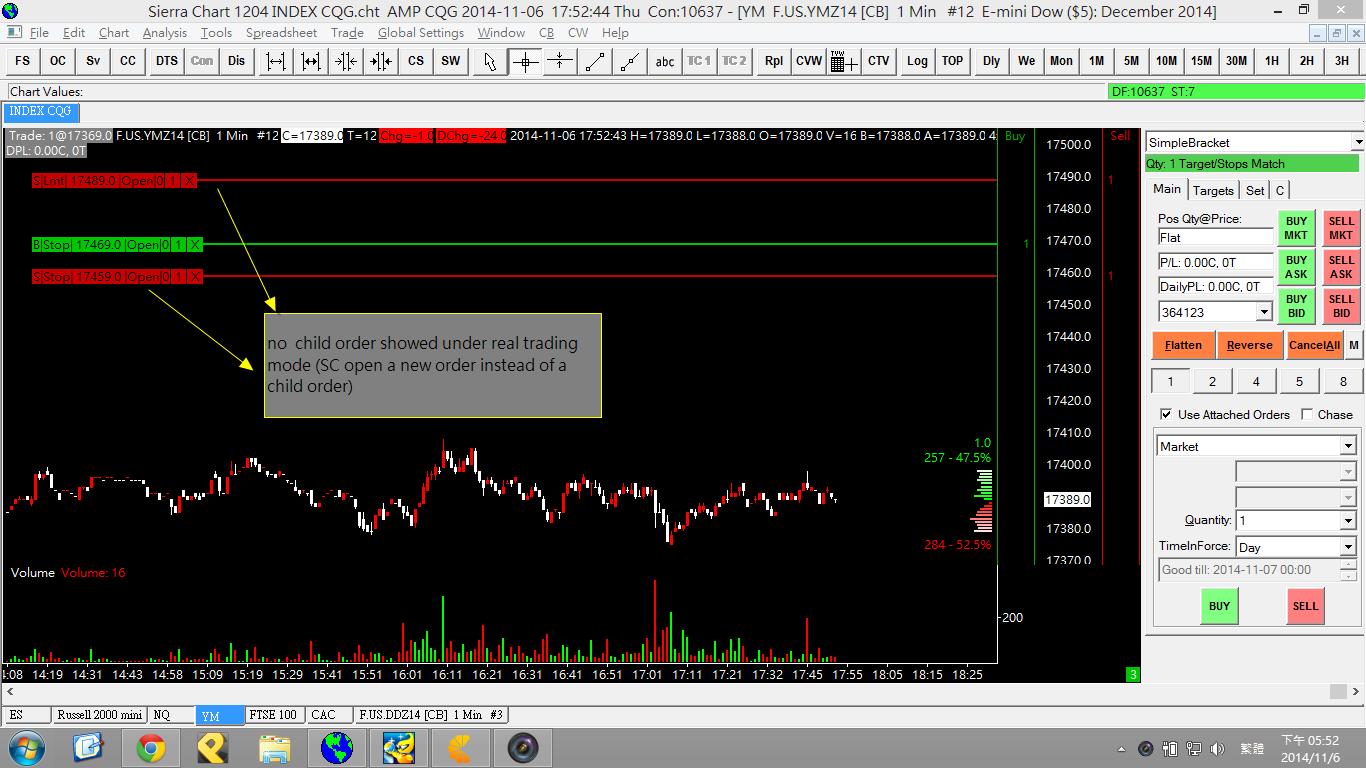Switch to the FTSE 100 chart tab
The height and width of the screenshot is (768, 1366).
click(x=273, y=715)
